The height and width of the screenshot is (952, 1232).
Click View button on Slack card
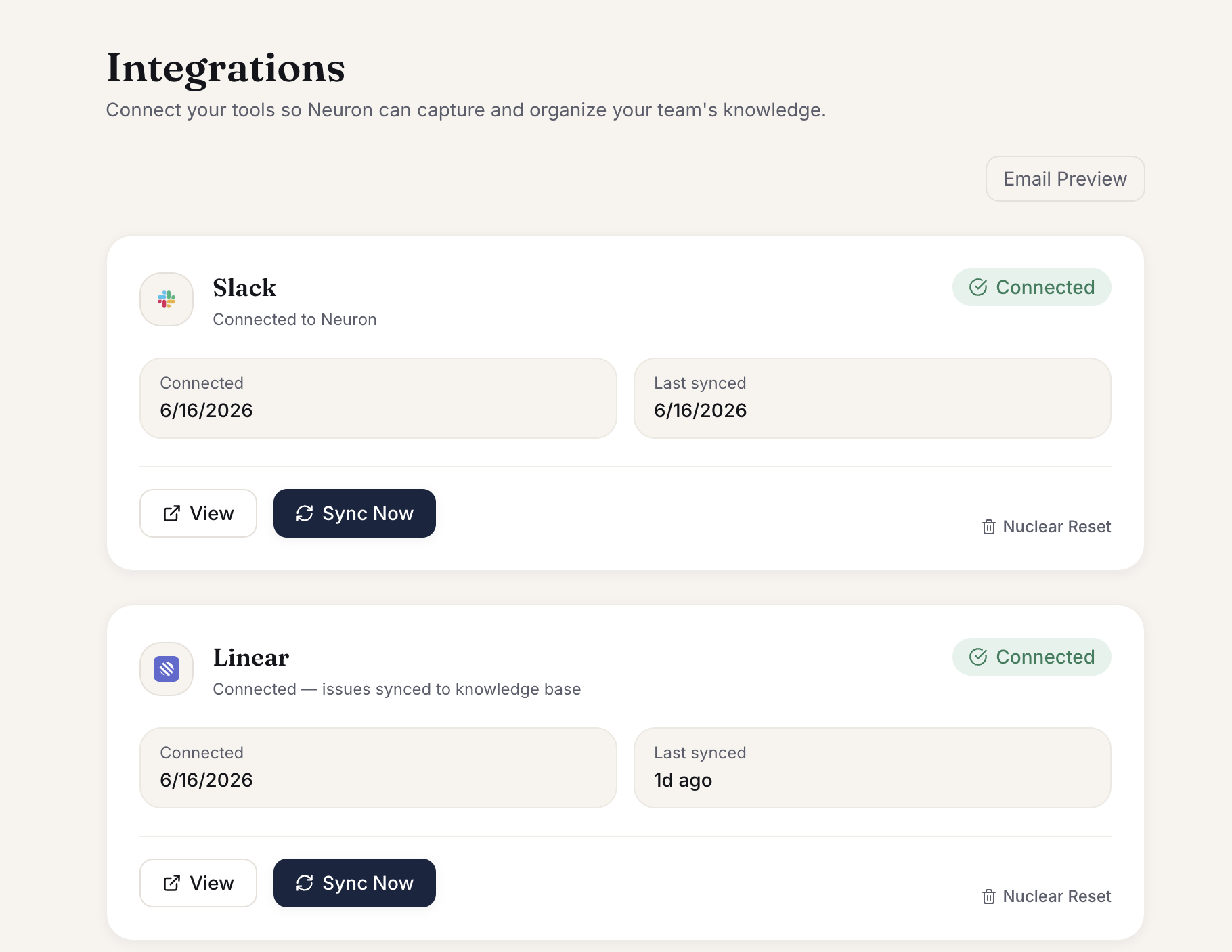point(198,513)
